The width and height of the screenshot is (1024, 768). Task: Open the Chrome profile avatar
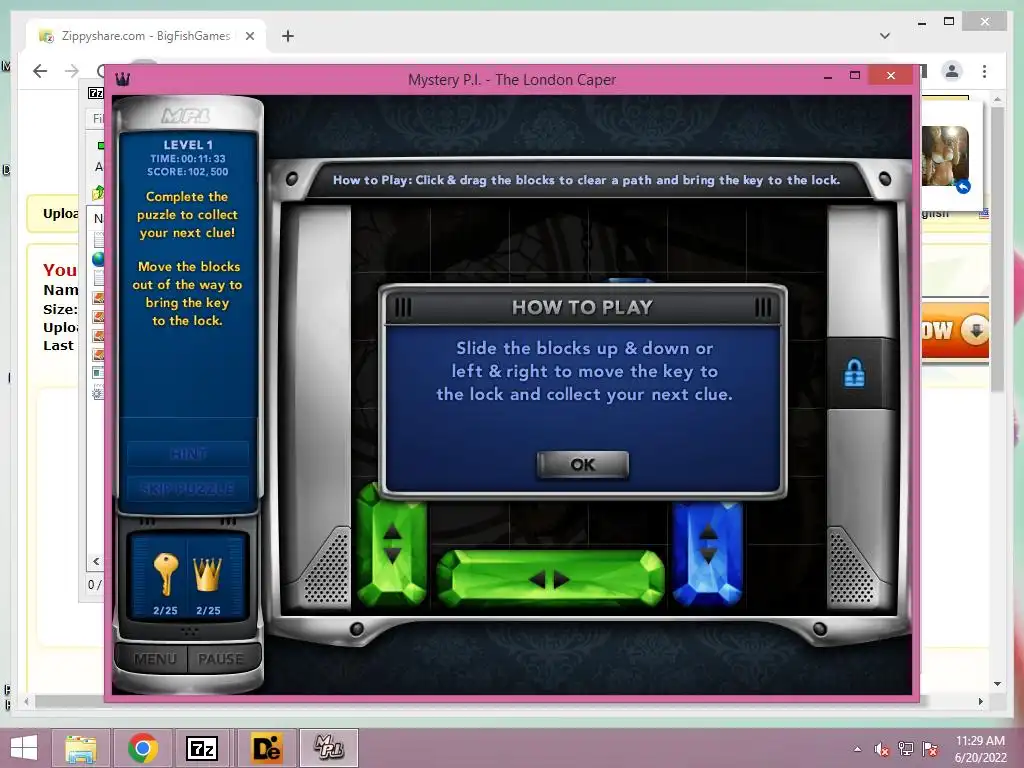point(952,71)
